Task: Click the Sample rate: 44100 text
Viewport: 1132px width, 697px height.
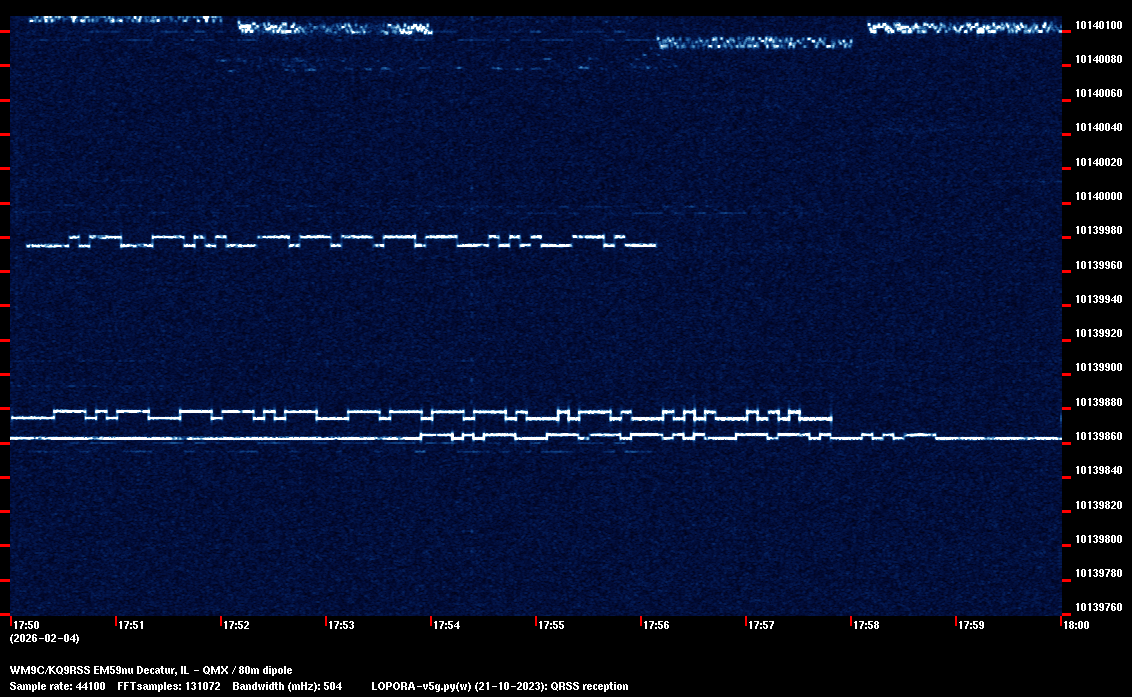Action: click(x=57, y=686)
